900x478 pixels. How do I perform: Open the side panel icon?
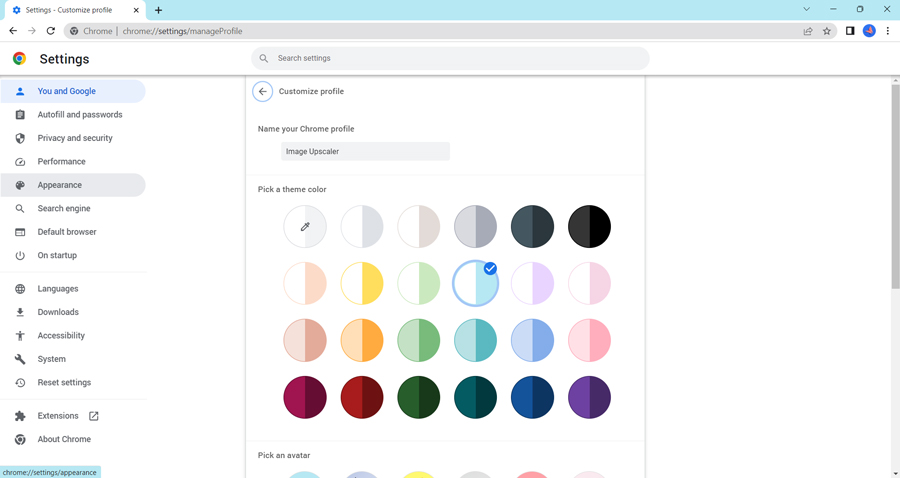point(850,31)
